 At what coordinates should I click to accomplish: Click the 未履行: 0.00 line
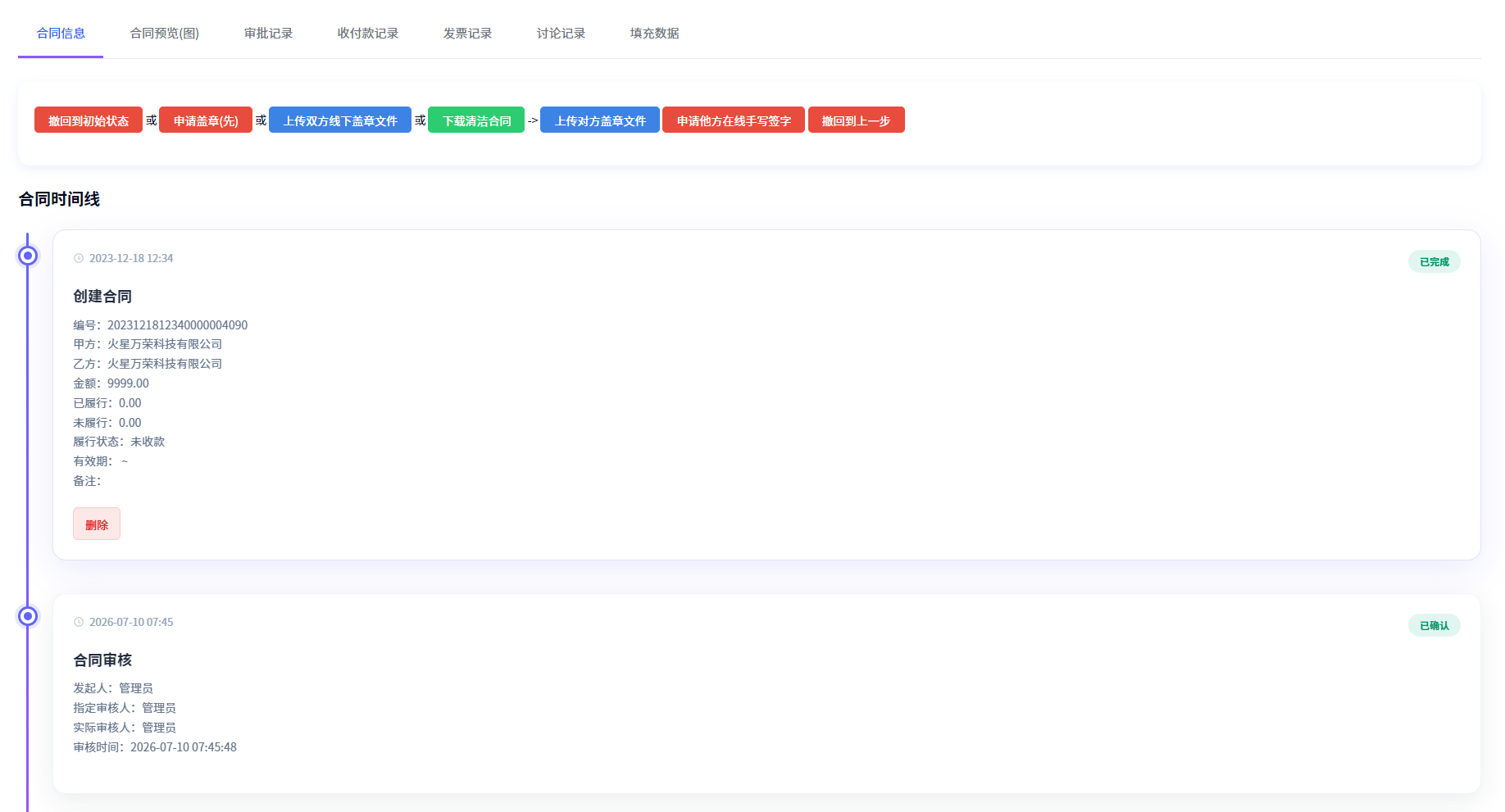point(107,423)
